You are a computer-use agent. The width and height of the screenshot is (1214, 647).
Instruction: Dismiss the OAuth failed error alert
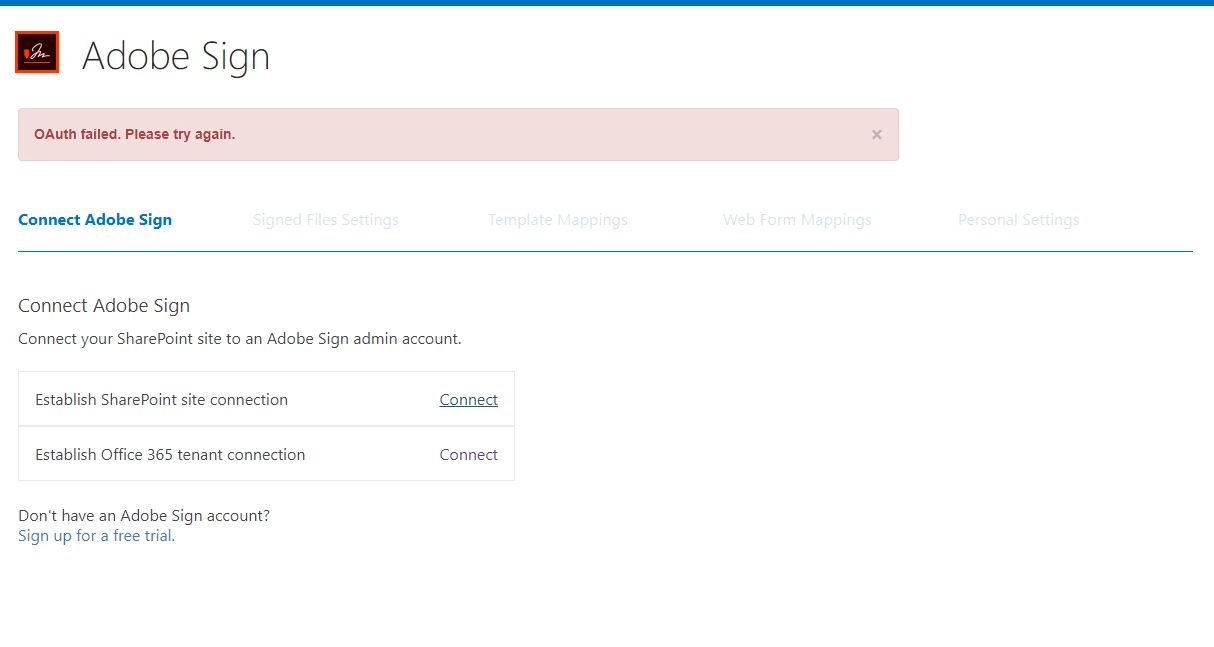pyautogui.click(x=876, y=135)
